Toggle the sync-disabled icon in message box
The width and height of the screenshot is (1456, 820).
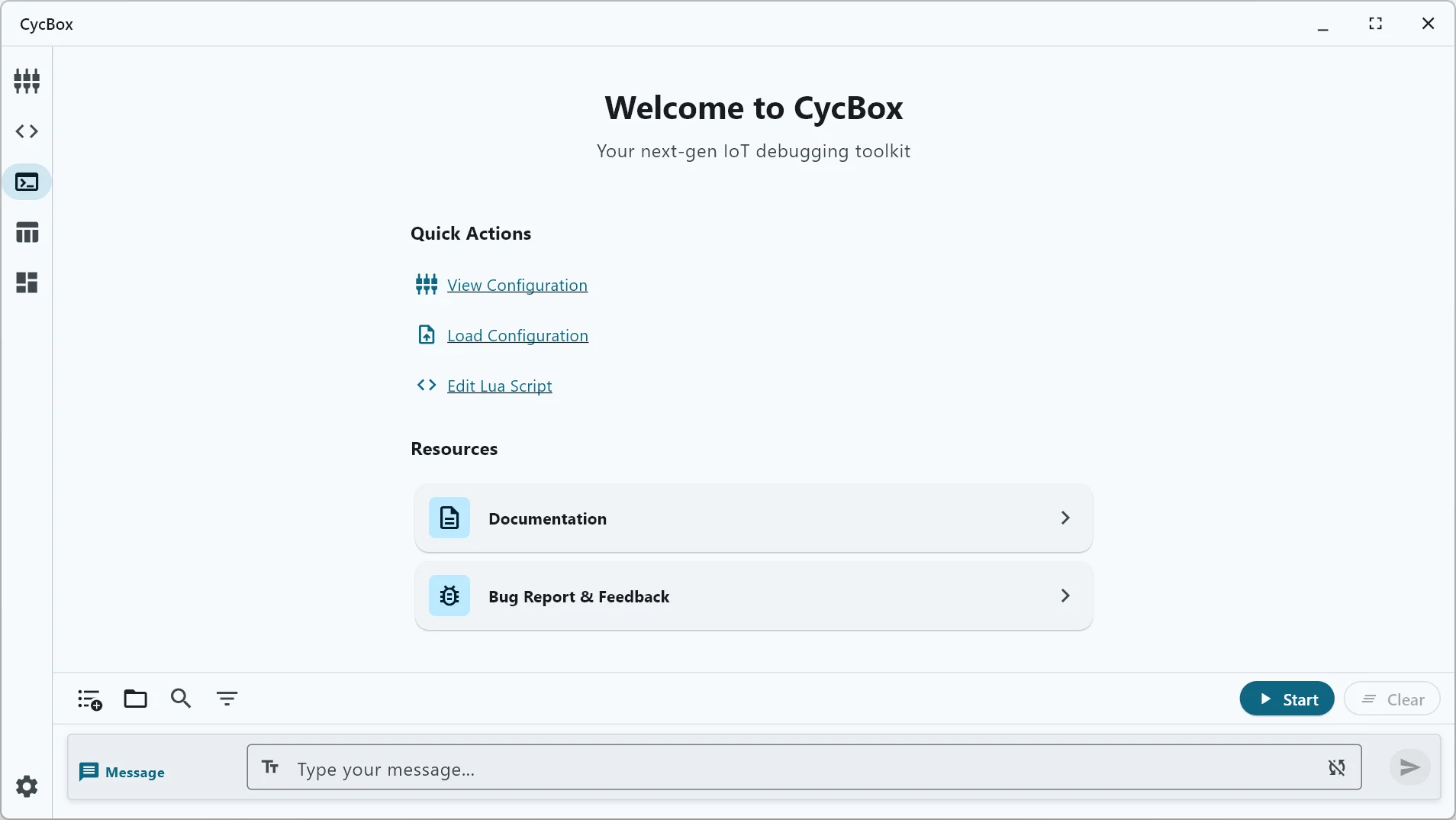(1337, 767)
